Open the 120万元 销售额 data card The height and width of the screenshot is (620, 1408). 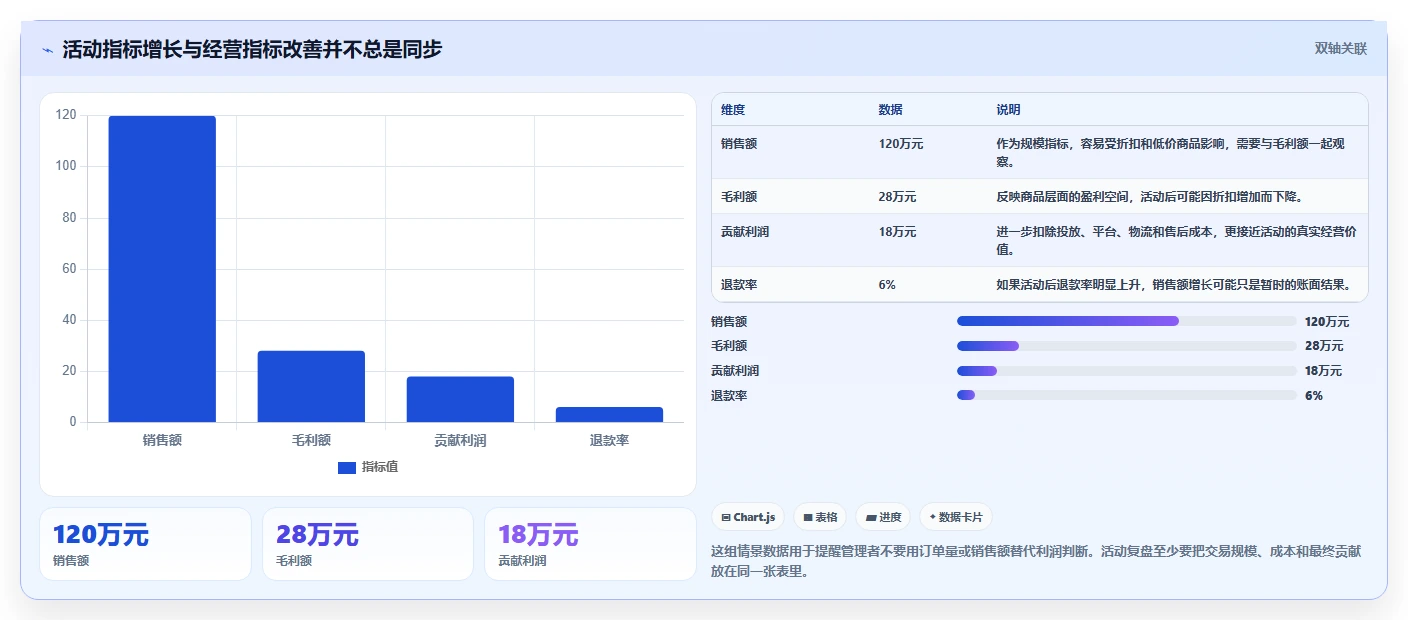click(145, 544)
